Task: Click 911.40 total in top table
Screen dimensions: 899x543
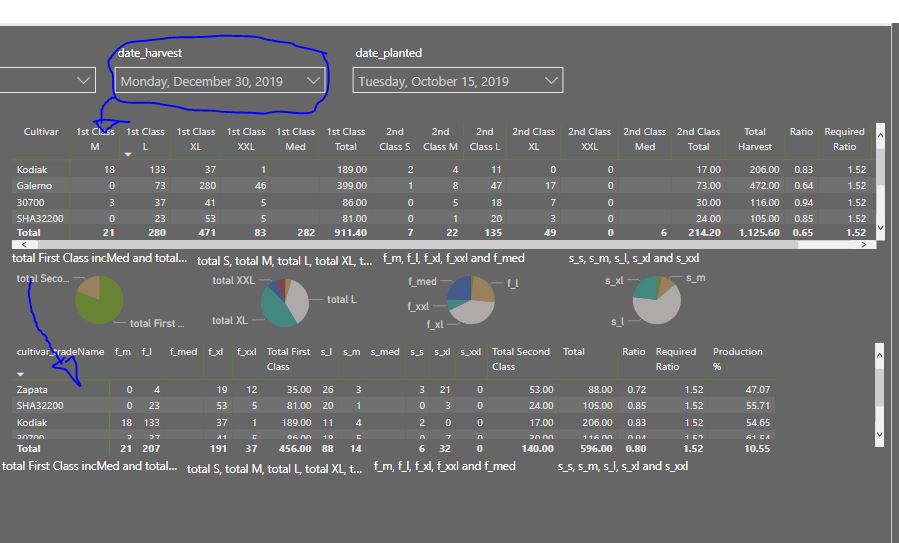Action: pyautogui.click(x=350, y=232)
